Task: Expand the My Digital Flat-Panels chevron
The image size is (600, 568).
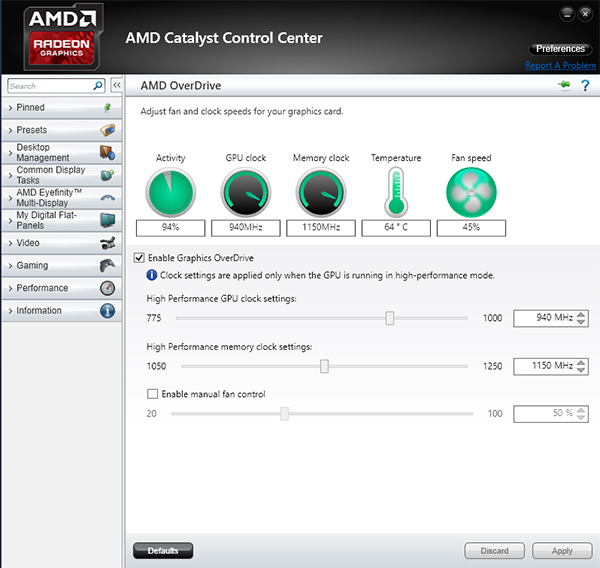Action: pos(10,221)
